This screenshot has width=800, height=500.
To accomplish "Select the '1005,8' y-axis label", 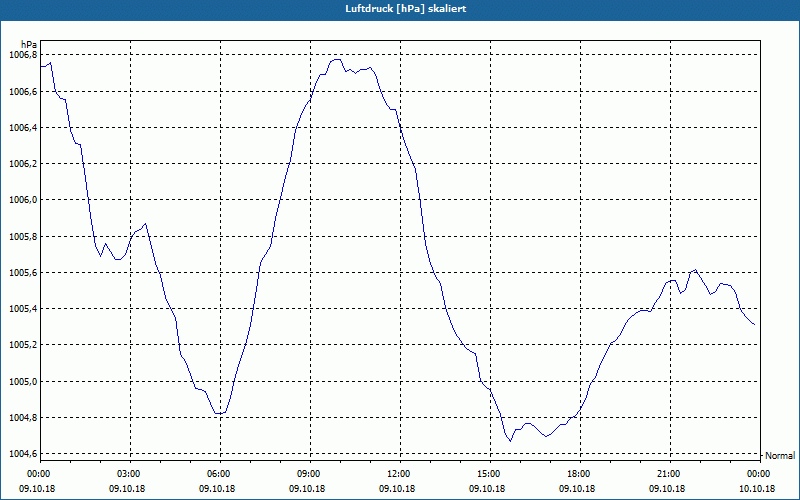I will coord(23,237).
